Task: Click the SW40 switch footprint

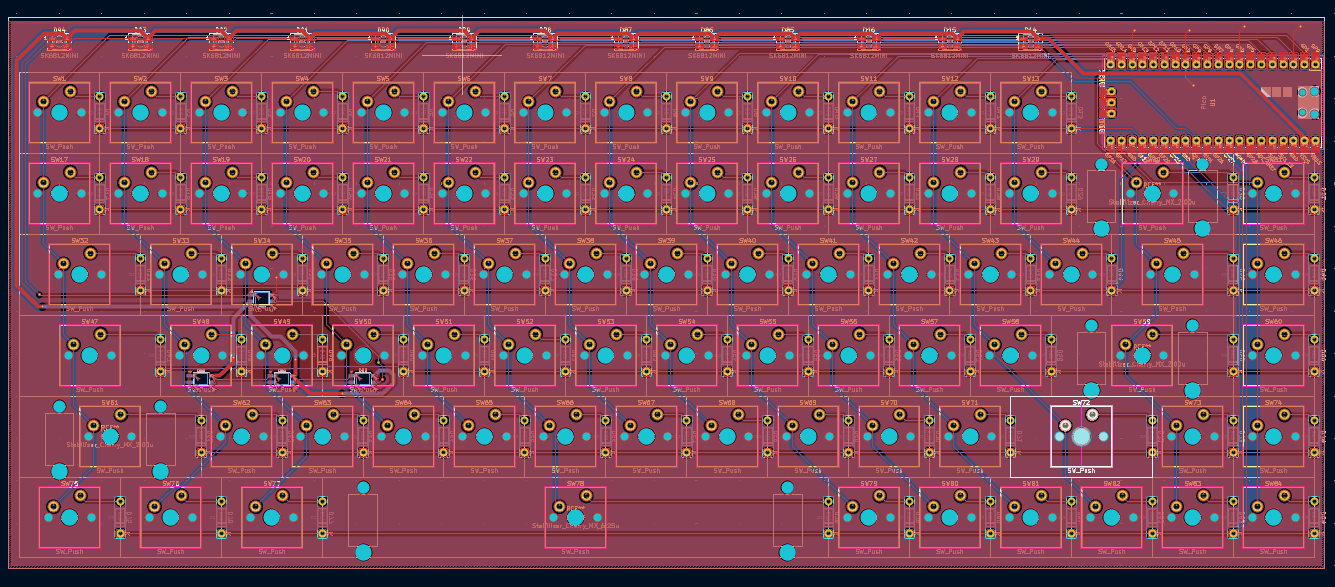Action: click(x=747, y=274)
